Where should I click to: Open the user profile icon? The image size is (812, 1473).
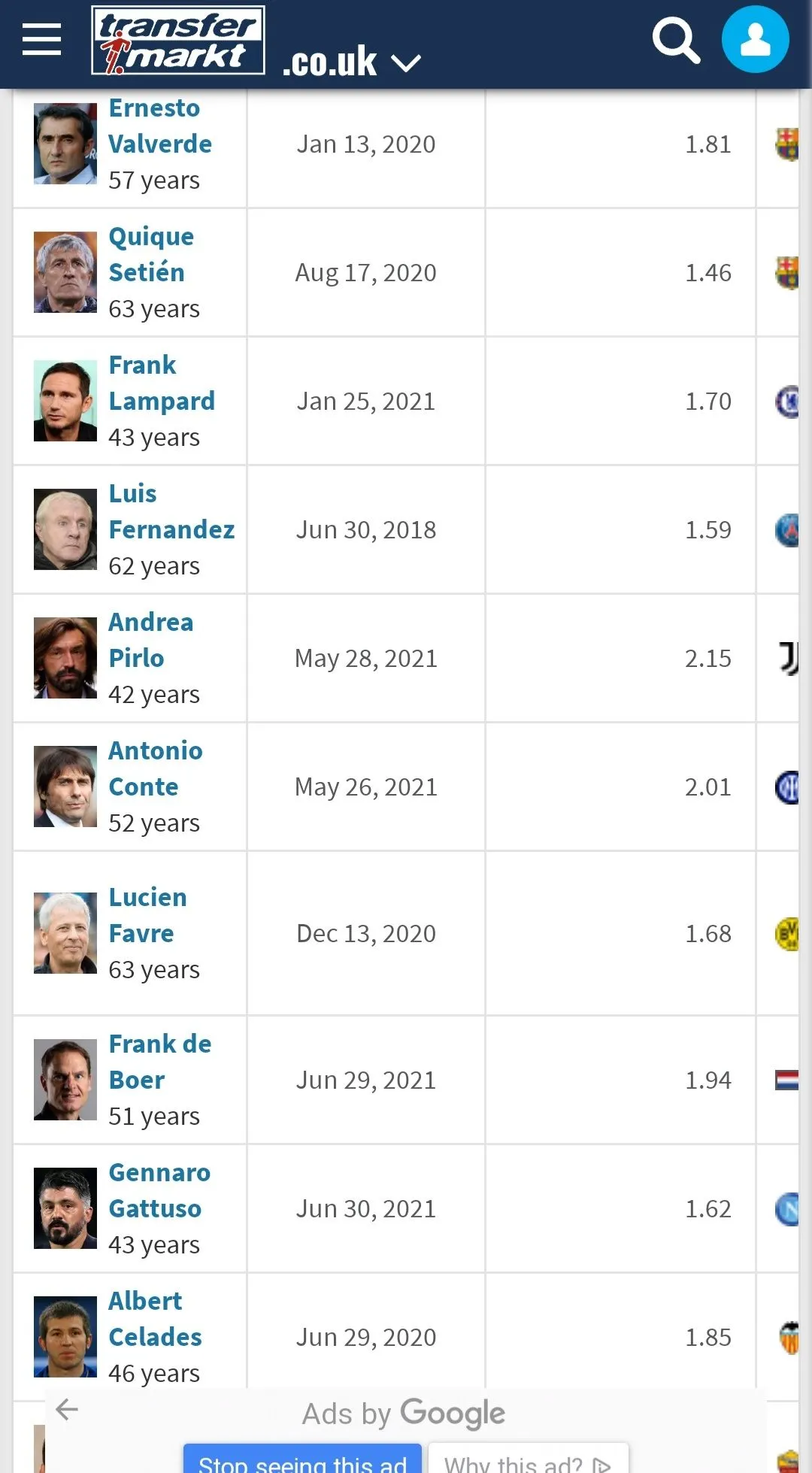[x=755, y=40]
